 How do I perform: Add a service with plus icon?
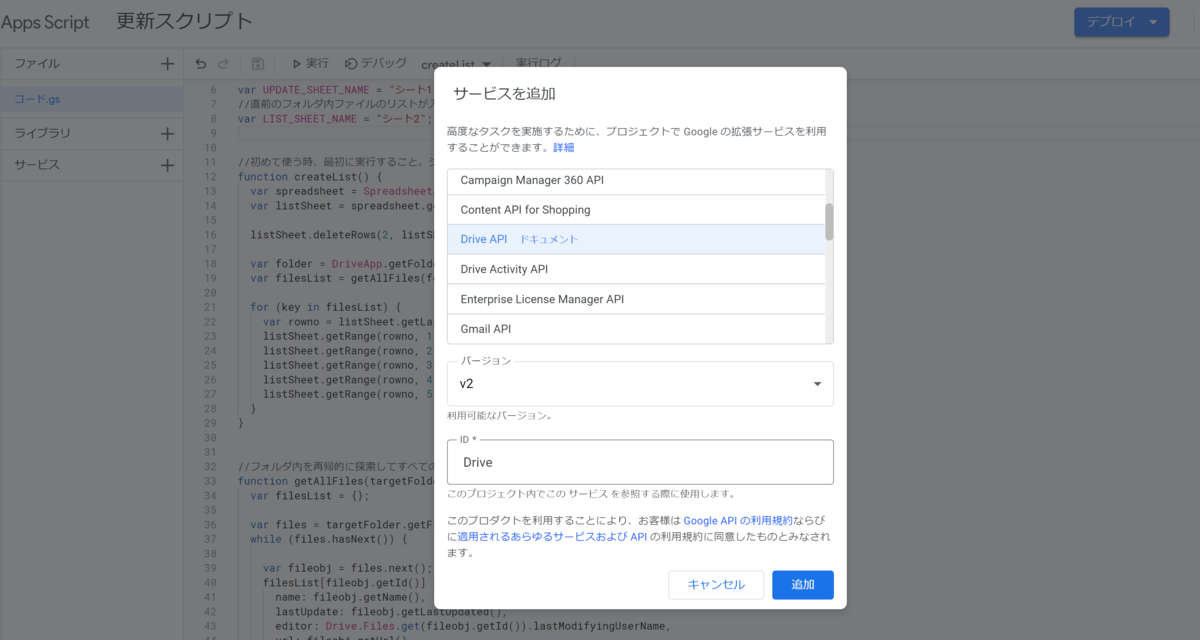[x=167, y=165]
